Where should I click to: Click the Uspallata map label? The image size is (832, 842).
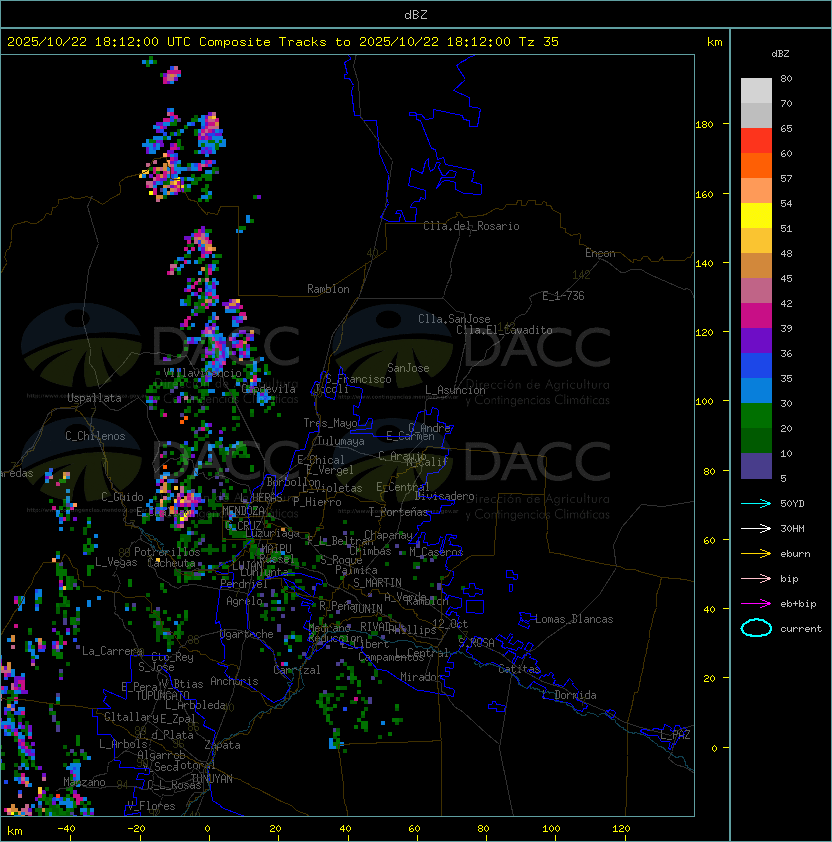94,398
